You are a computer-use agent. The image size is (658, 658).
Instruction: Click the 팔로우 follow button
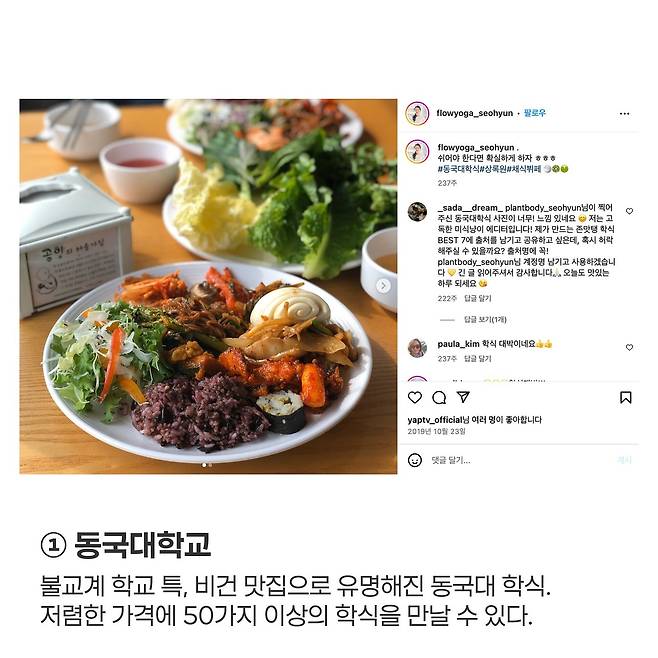tap(535, 113)
